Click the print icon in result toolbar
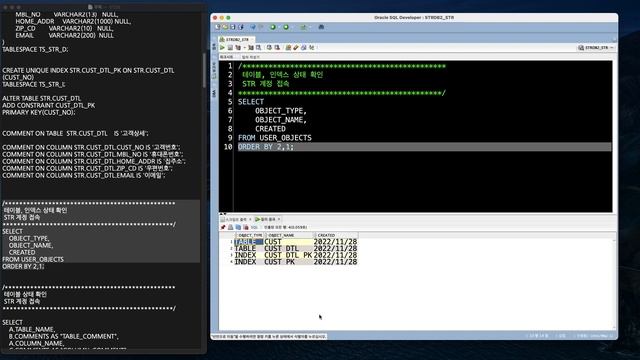Screen dimensions: 640x360 click(231, 227)
